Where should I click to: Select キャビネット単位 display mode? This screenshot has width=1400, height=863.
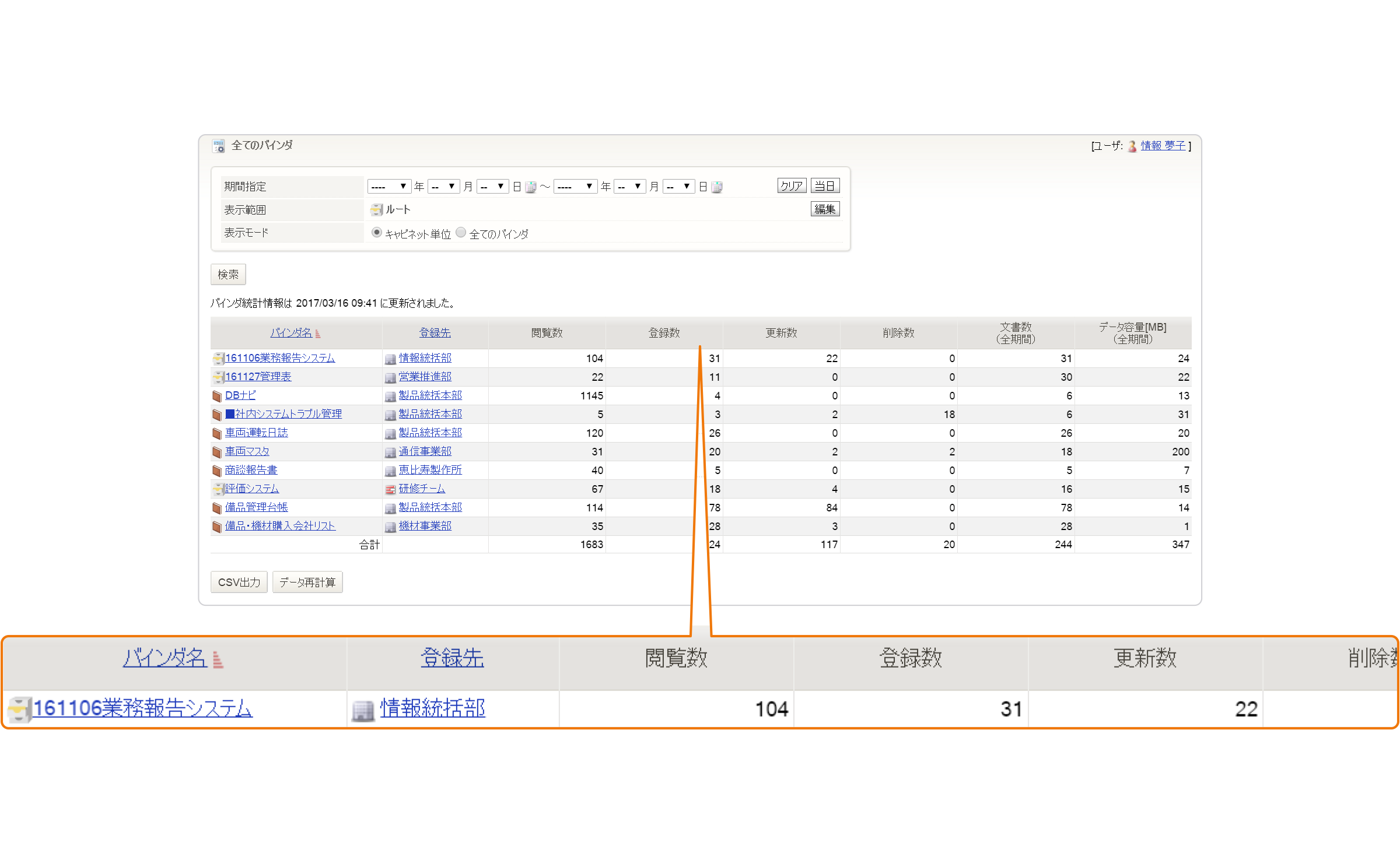point(377,233)
